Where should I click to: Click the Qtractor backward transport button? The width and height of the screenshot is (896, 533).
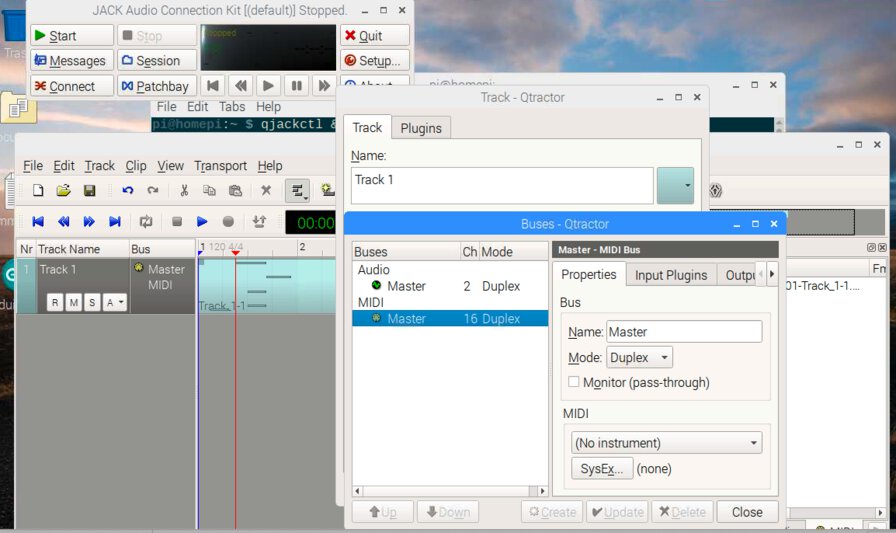[x=63, y=222]
